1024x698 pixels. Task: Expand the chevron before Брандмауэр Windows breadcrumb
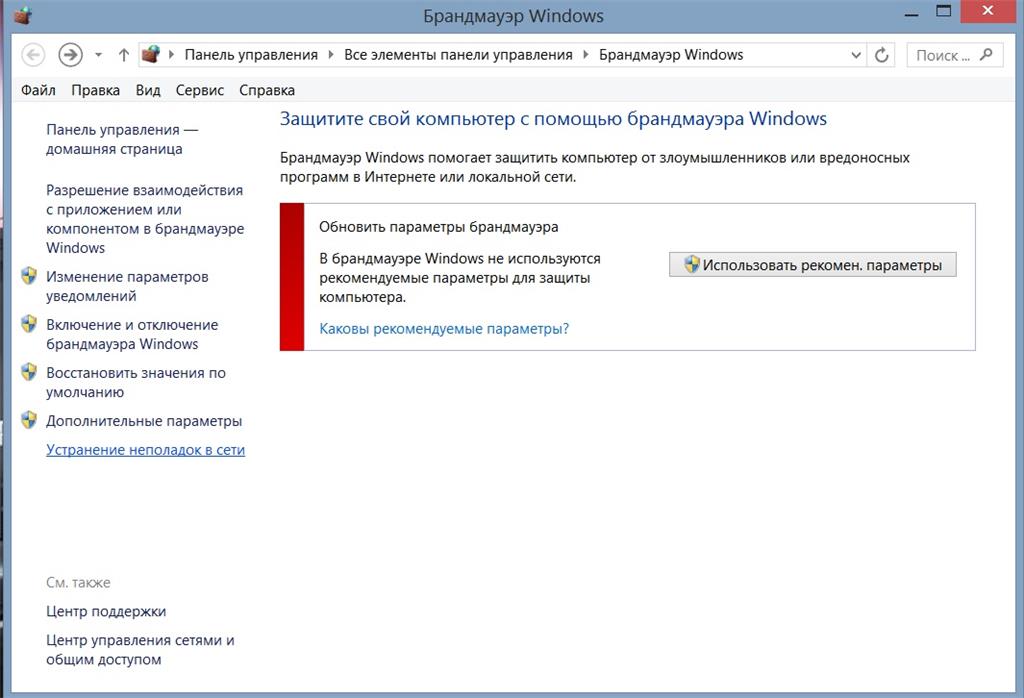click(586, 55)
